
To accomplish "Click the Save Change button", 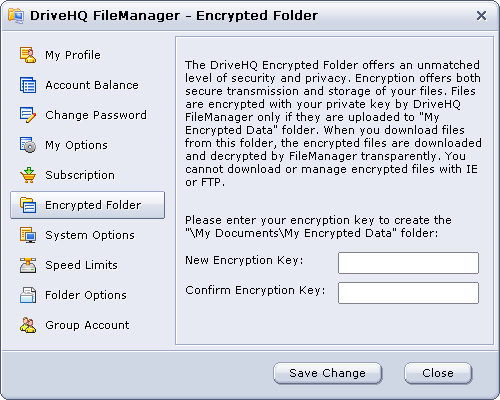I will coord(328,373).
